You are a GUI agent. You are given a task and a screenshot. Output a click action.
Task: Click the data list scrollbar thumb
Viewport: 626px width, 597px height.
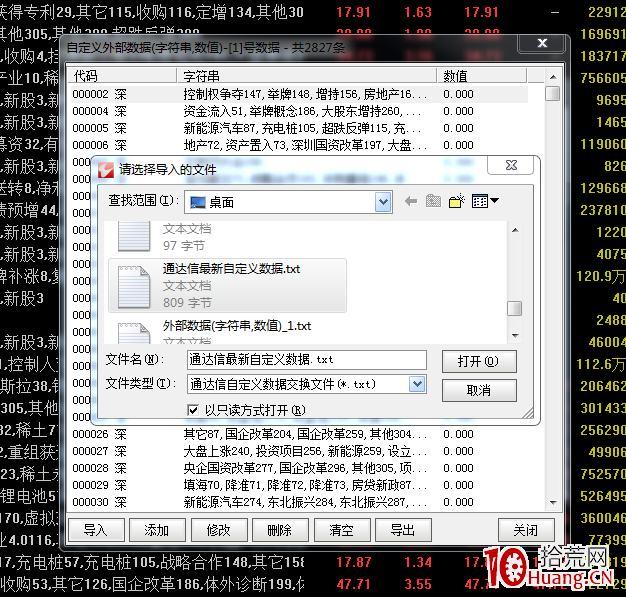[x=553, y=93]
